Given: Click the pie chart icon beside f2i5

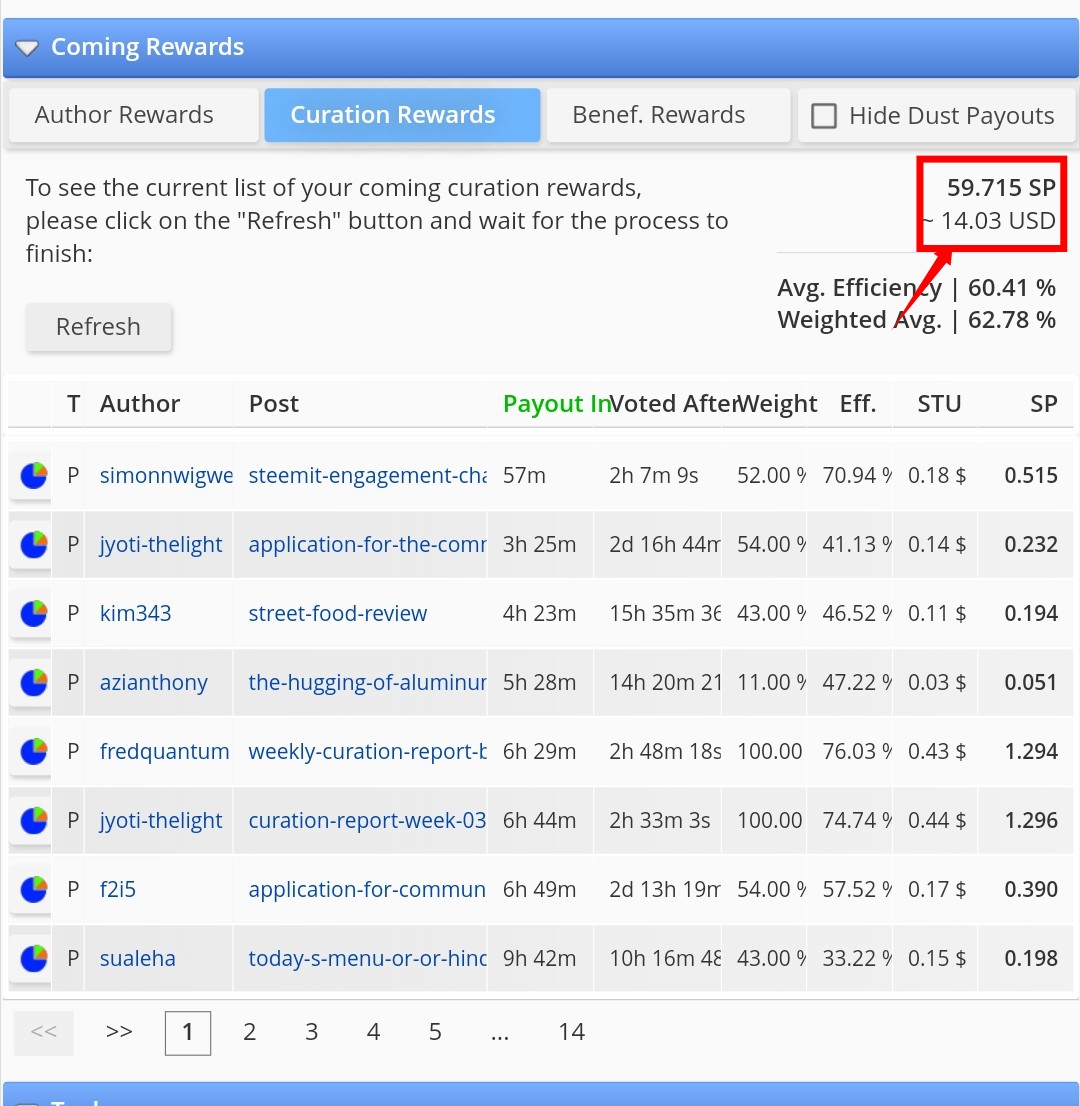Looking at the screenshot, I should [x=33, y=889].
